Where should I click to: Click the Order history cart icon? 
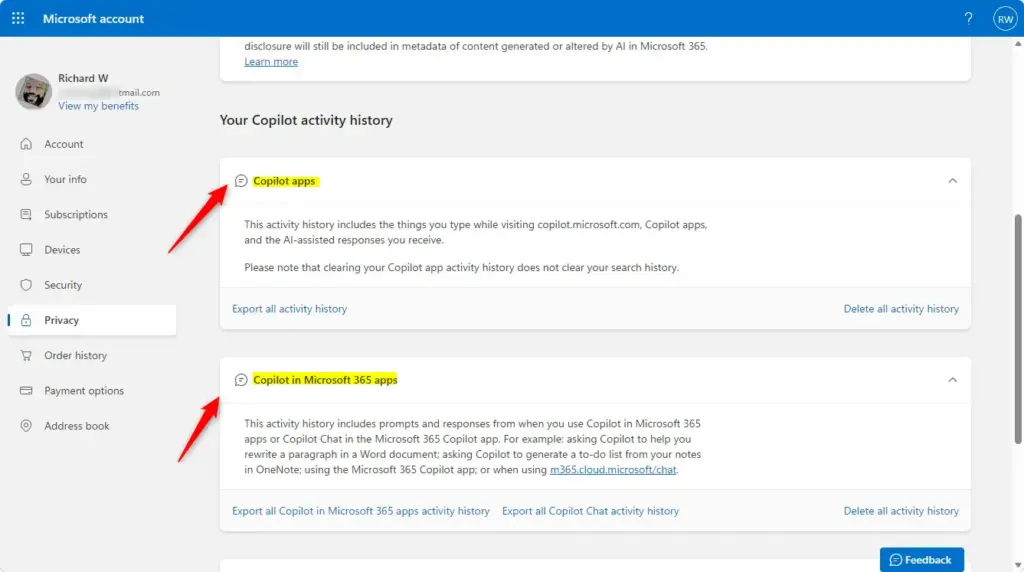26,355
